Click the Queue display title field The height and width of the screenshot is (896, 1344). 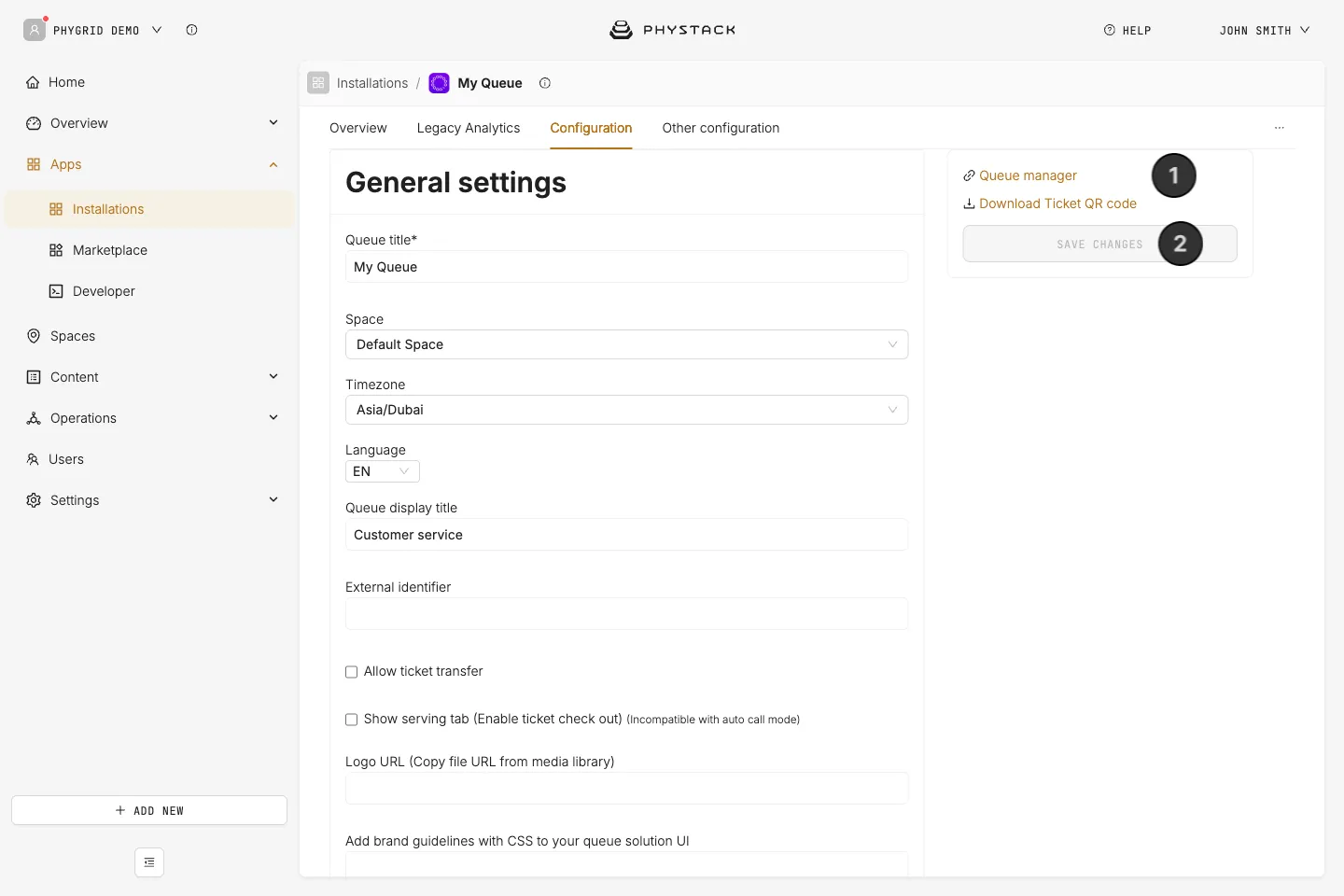click(626, 535)
